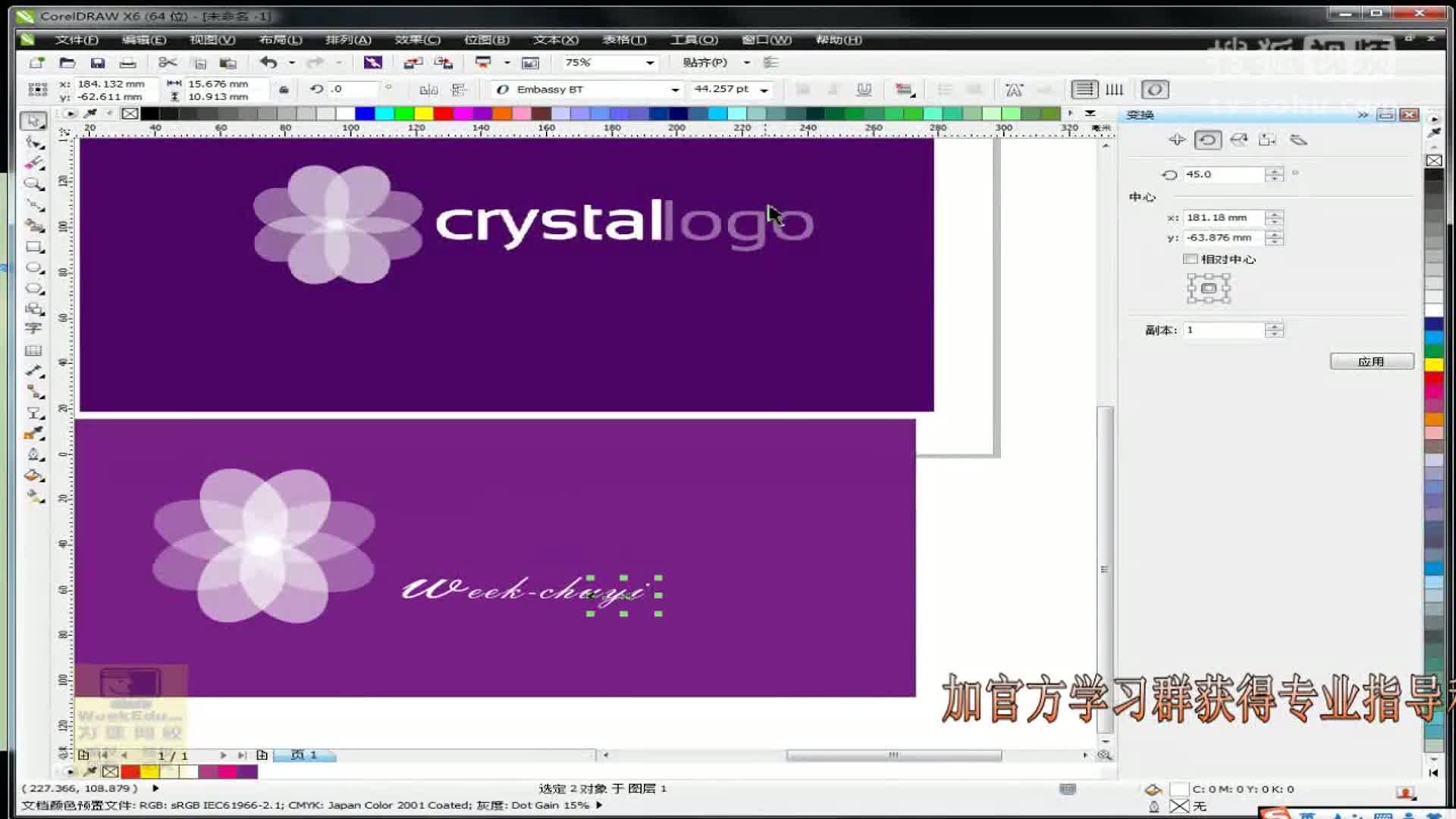Open the 75% zoom level dropdown
Screen dimensions: 1456x819
tap(649, 63)
